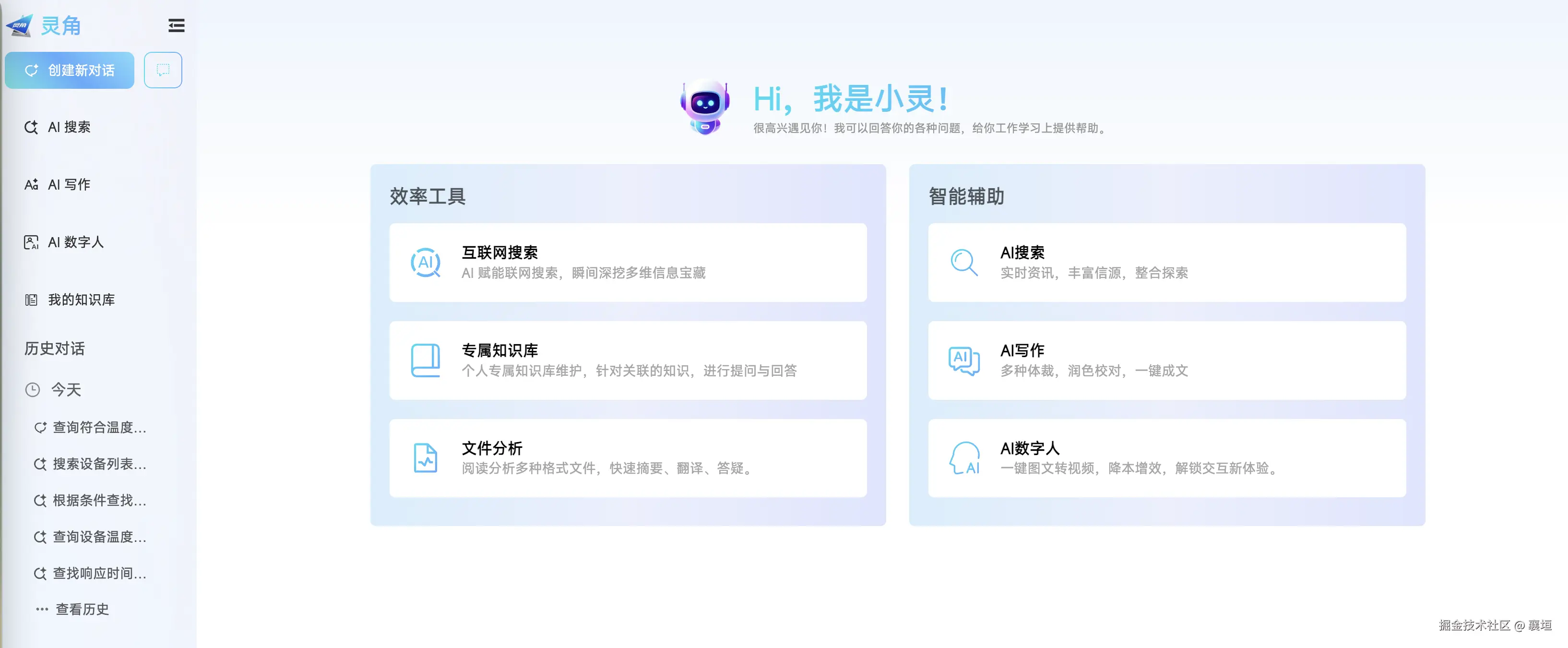Expand the 今天 history group
This screenshot has width=1568, height=648.
coord(65,390)
